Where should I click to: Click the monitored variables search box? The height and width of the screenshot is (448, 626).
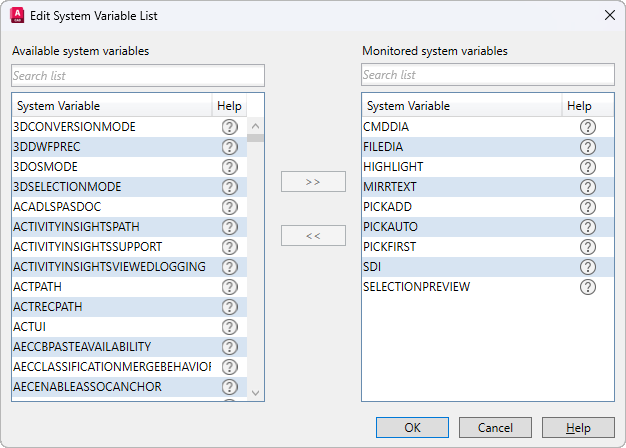point(488,75)
